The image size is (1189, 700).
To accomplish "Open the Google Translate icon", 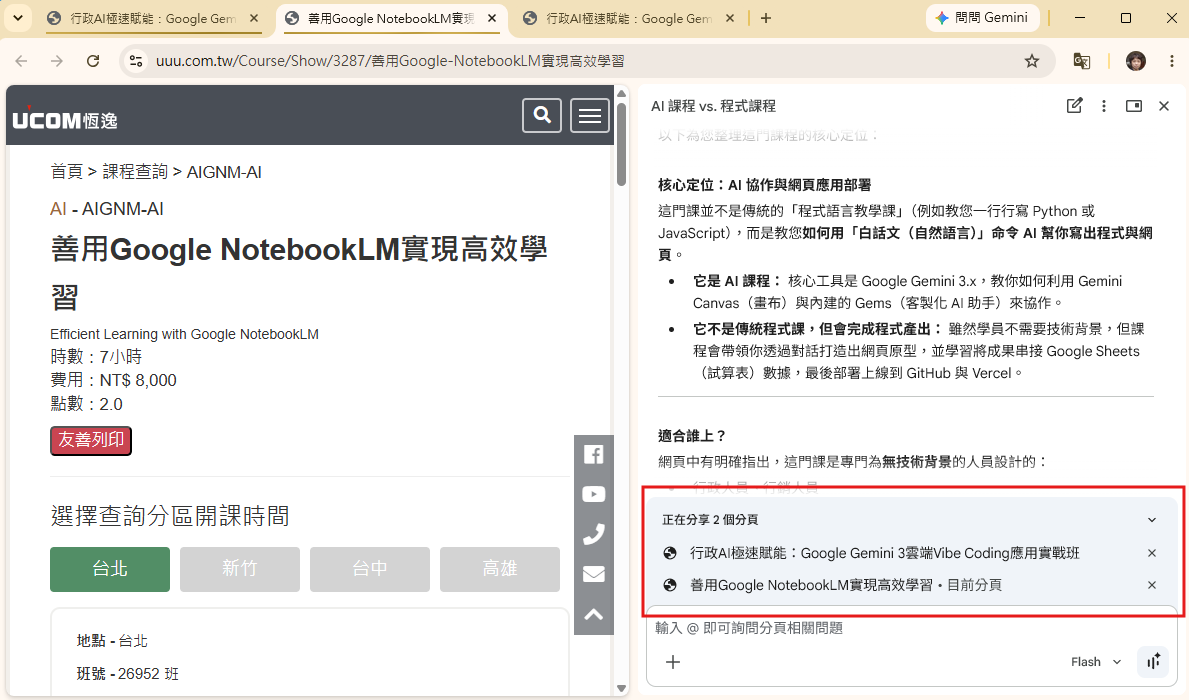I will tap(1082, 61).
